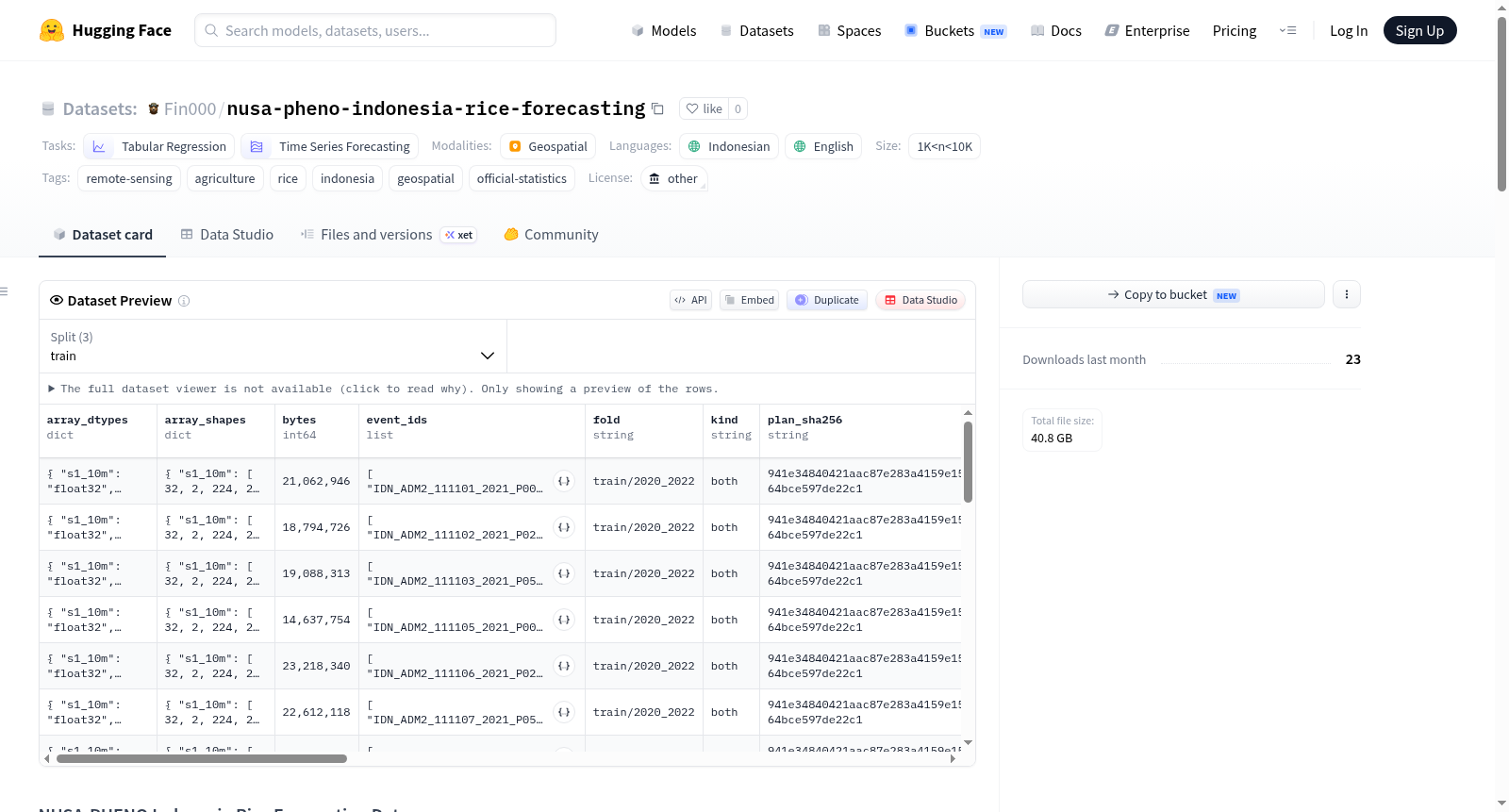
Task: Select the Tabular Regression task tag
Action: coord(160,146)
